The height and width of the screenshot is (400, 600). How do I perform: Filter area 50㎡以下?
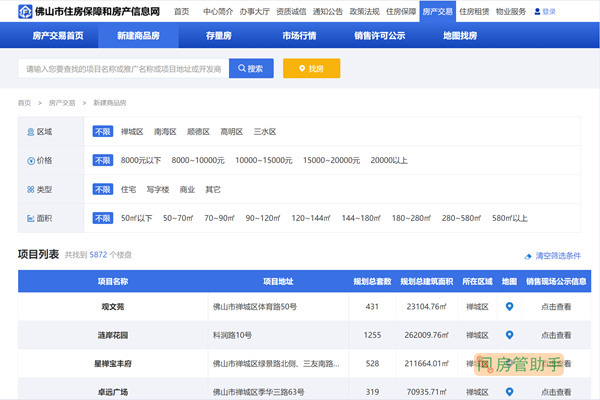(x=137, y=218)
